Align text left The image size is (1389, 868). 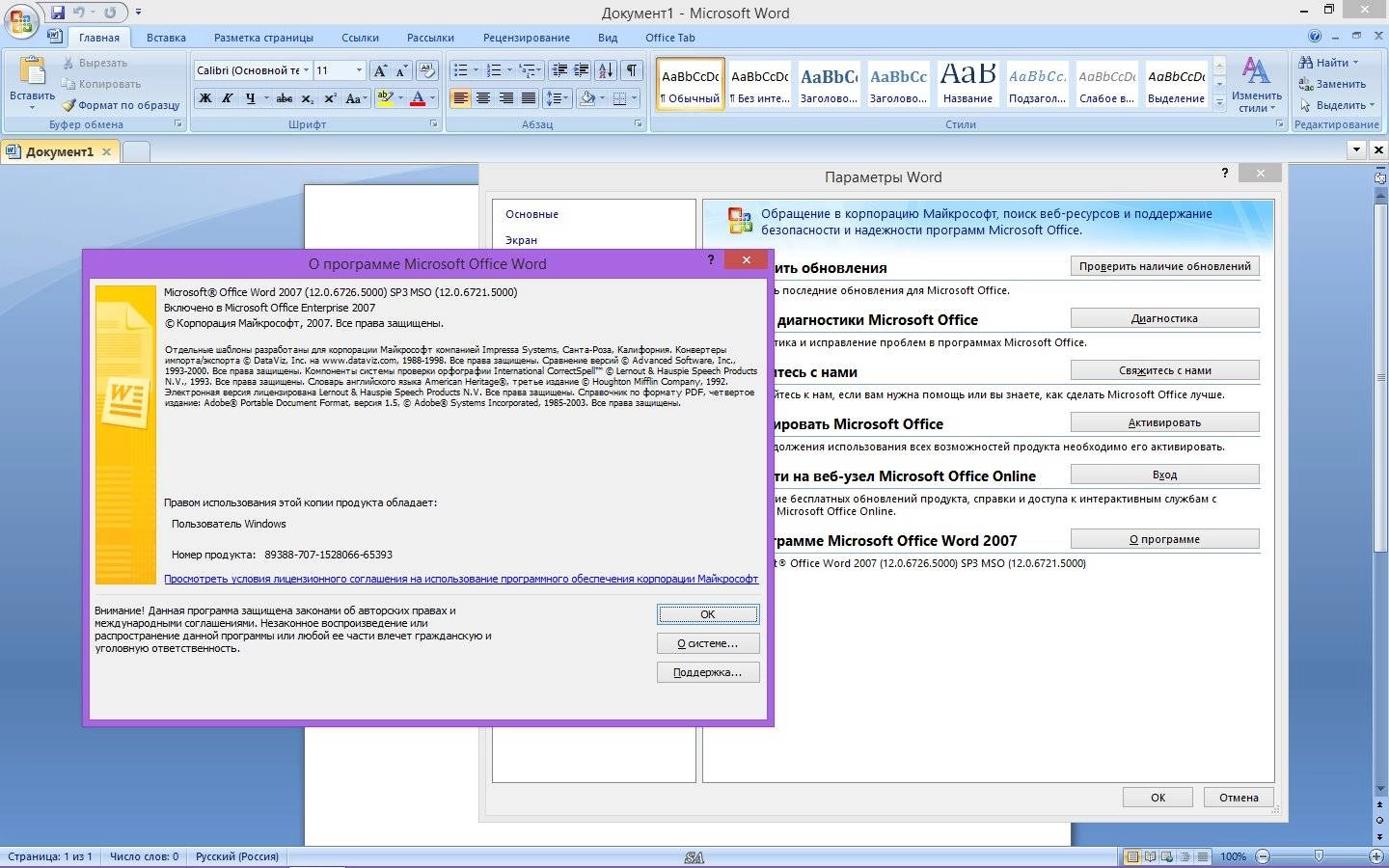(x=460, y=98)
